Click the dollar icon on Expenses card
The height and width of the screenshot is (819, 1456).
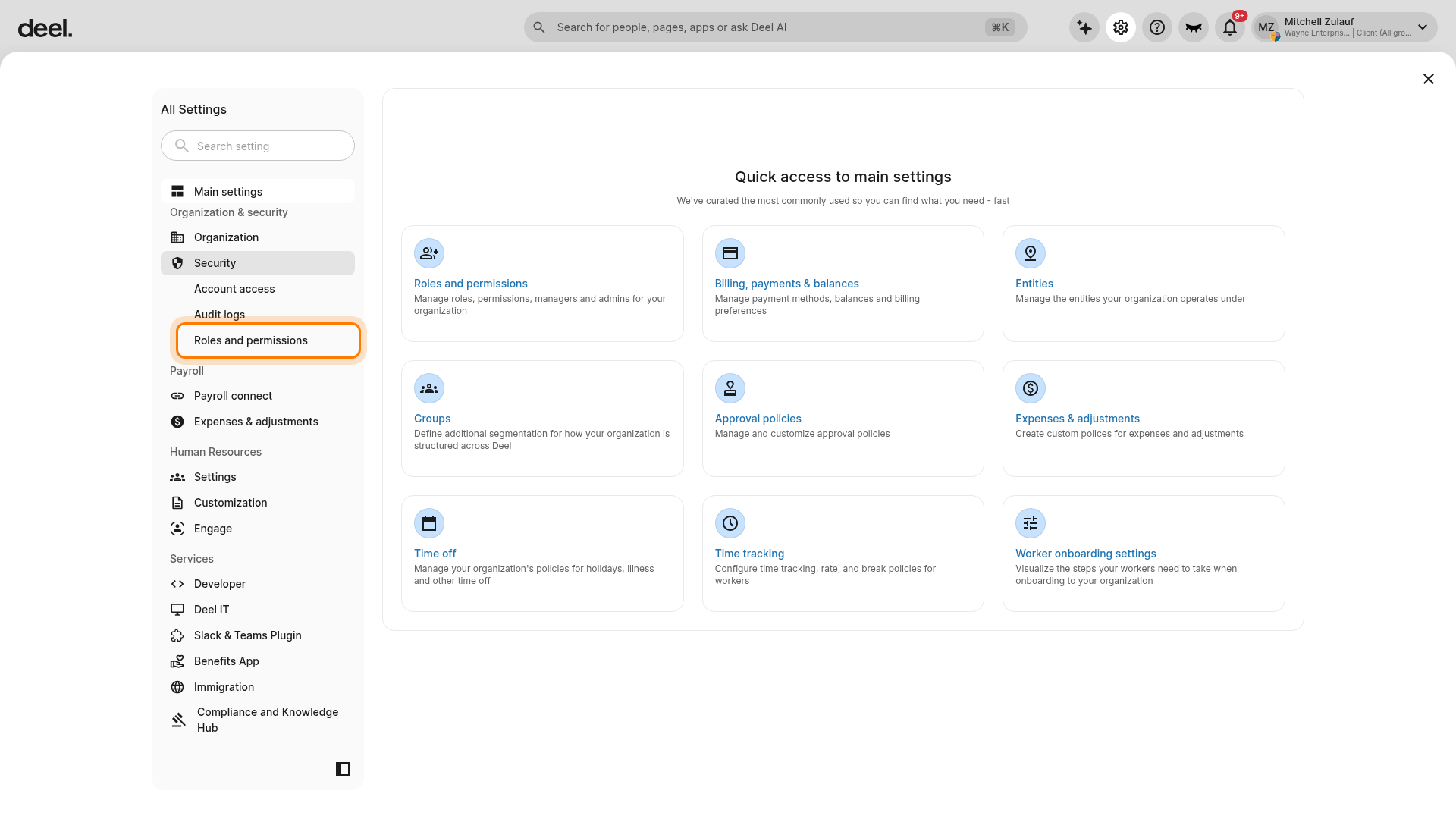click(1031, 388)
